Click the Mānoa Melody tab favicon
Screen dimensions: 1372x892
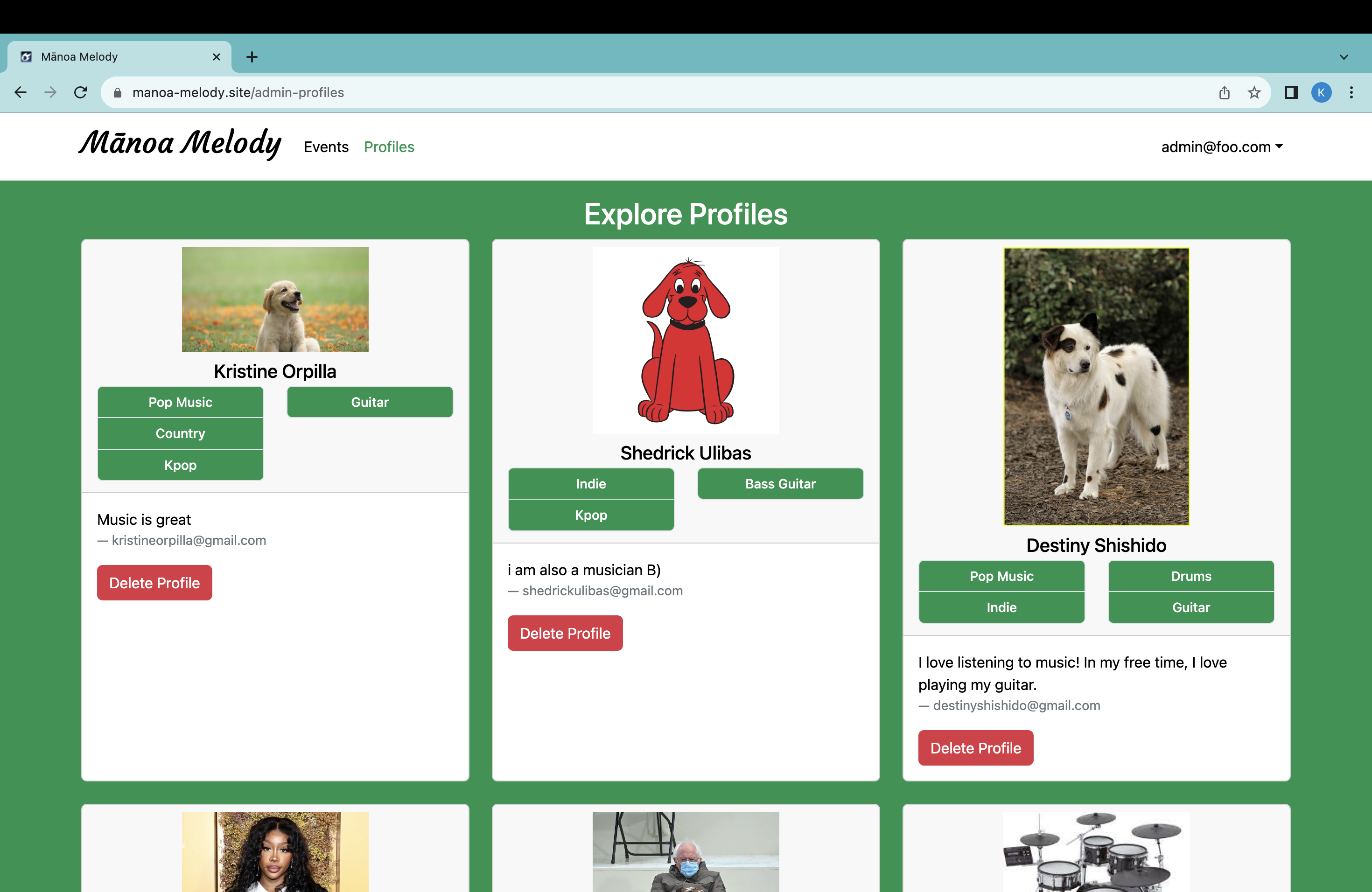(26, 56)
